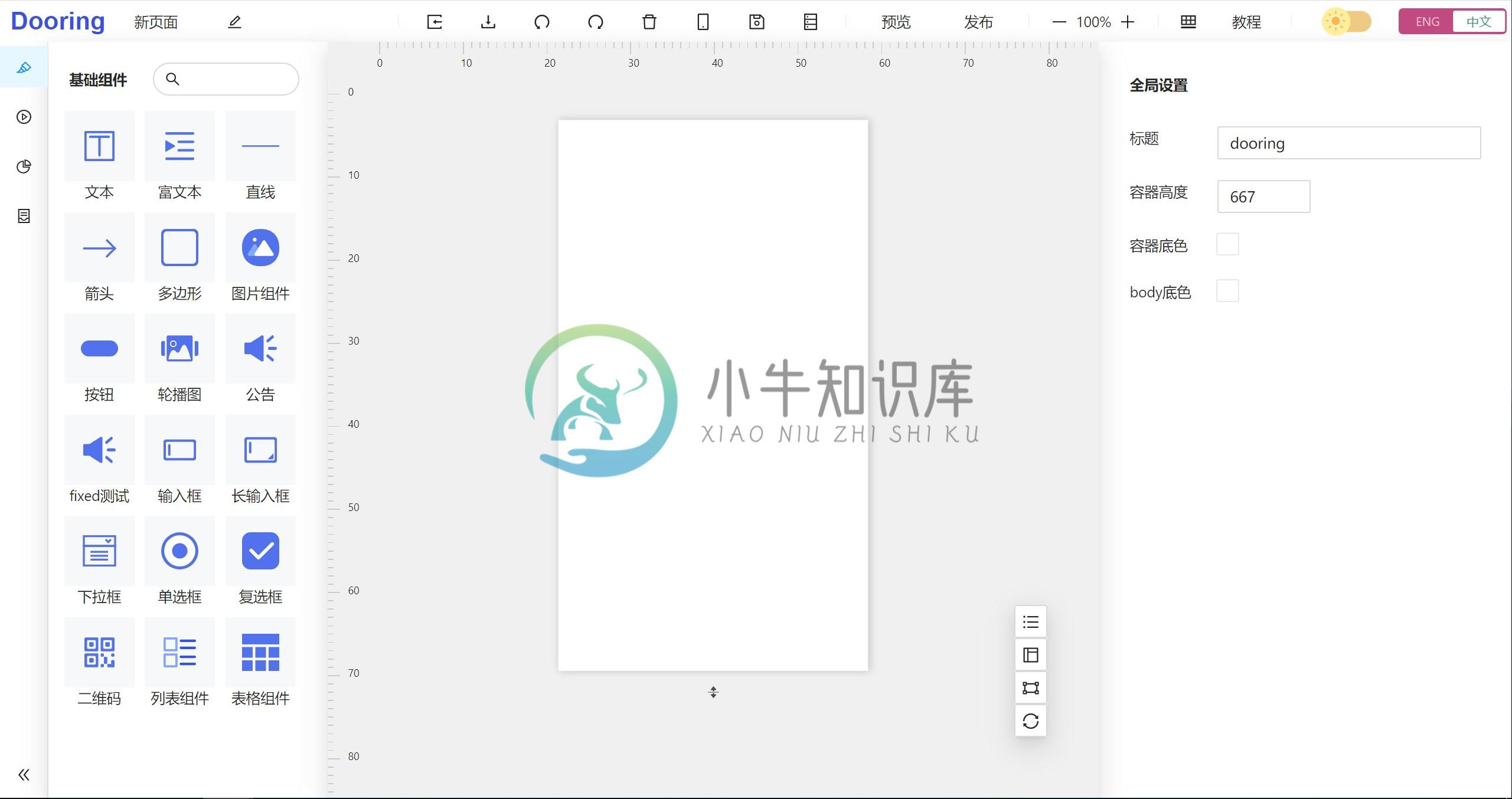Screen dimensions: 1512x799
Task: Open the chart pie sidebar tab
Action: [24, 166]
